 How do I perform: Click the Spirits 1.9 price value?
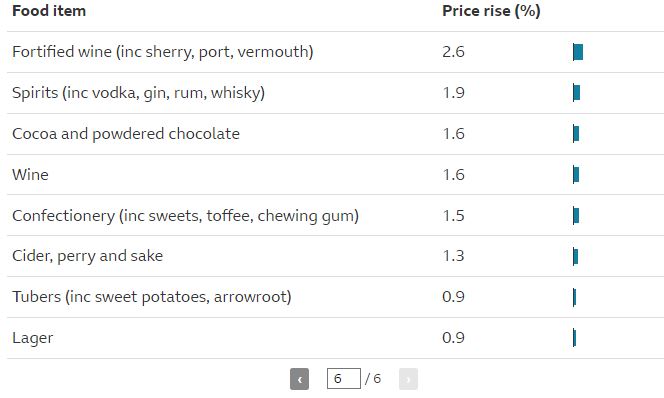point(453,93)
